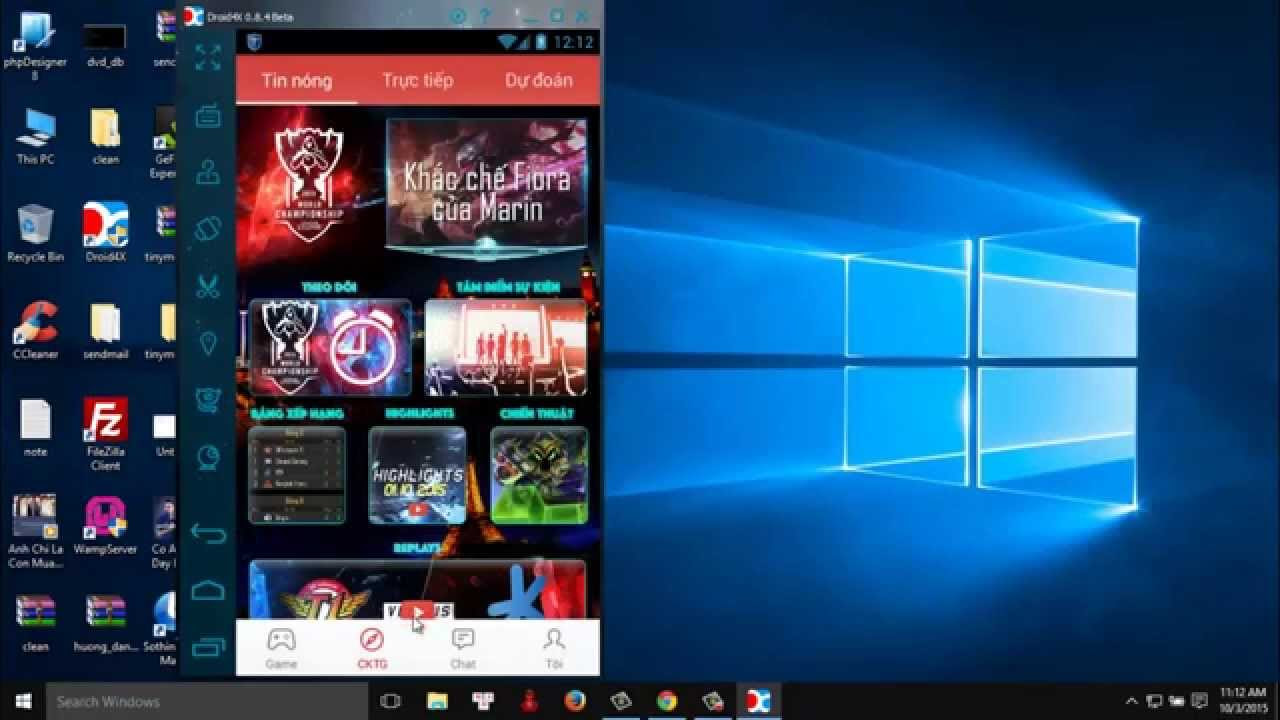Open Droid4X help question mark
The image size is (1280, 720).
point(485,16)
